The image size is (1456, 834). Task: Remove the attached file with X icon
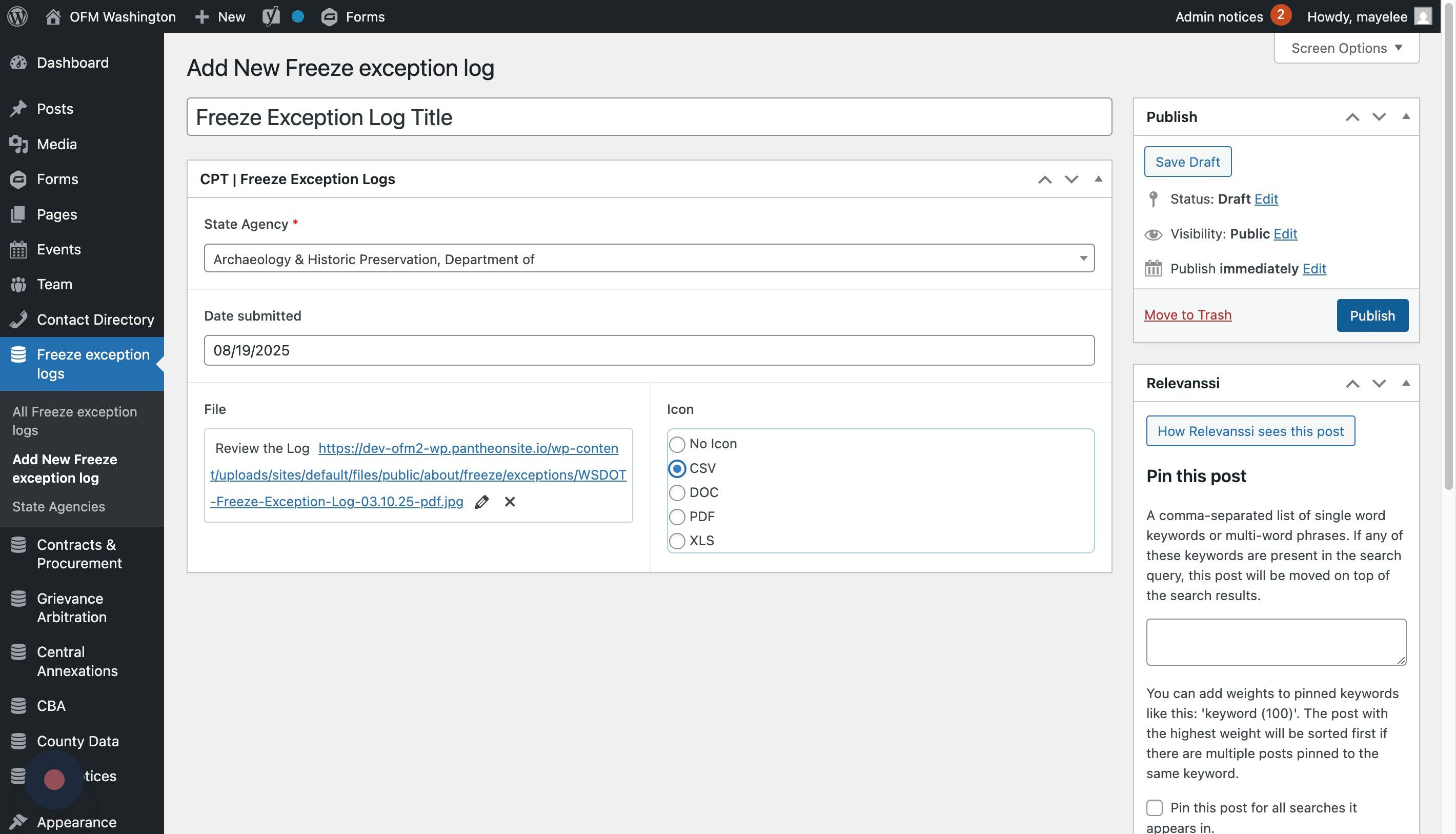coord(510,502)
